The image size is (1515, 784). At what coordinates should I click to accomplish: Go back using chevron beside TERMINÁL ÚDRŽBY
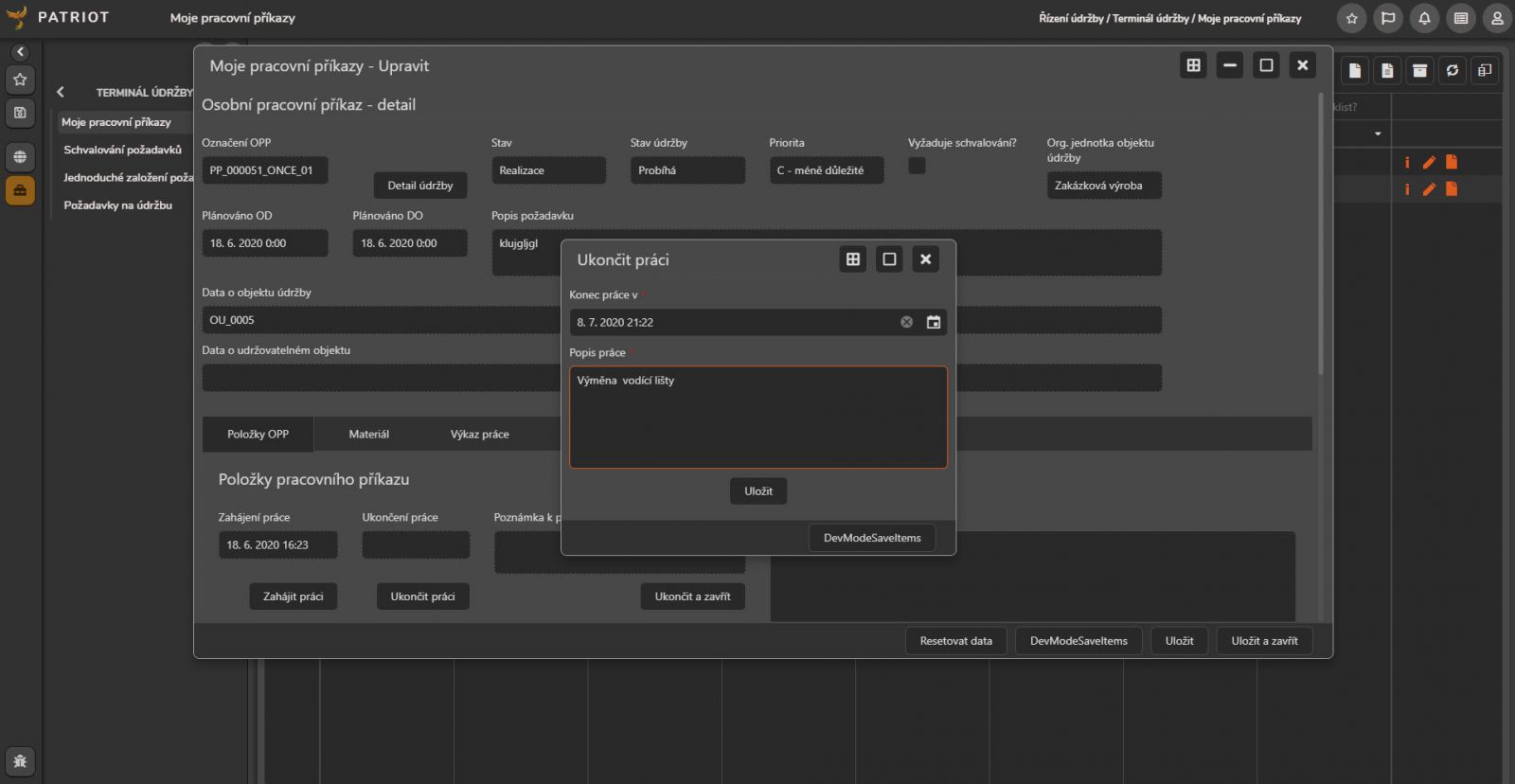point(61,92)
